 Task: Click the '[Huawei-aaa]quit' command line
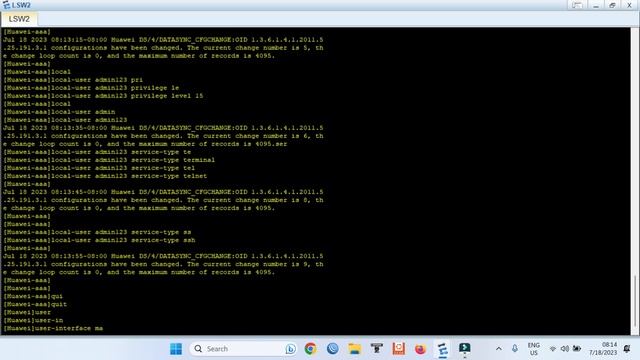coord(35,304)
